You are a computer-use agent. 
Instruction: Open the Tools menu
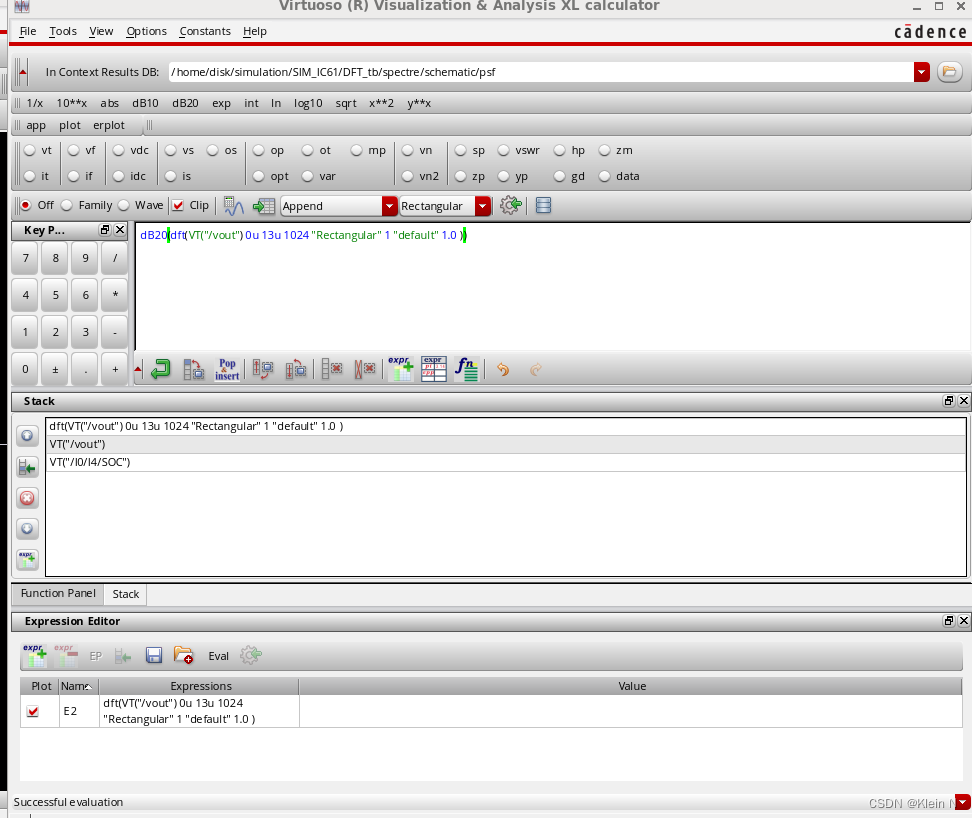click(x=63, y=31)
